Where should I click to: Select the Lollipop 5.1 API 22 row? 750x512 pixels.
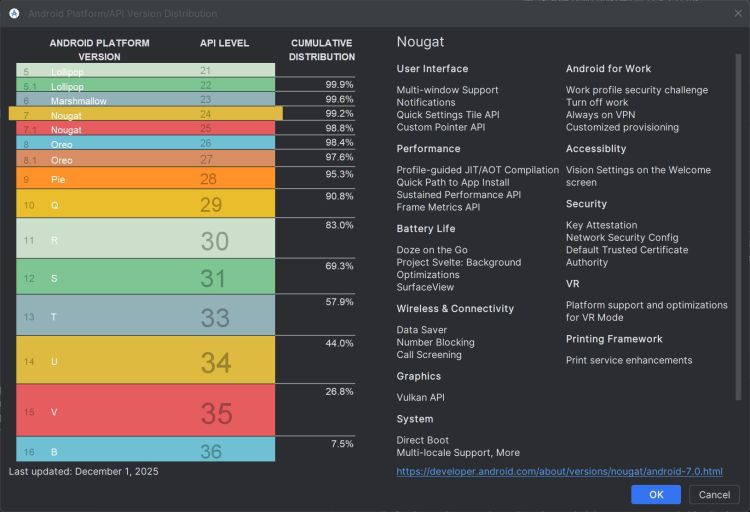point(145,86)
